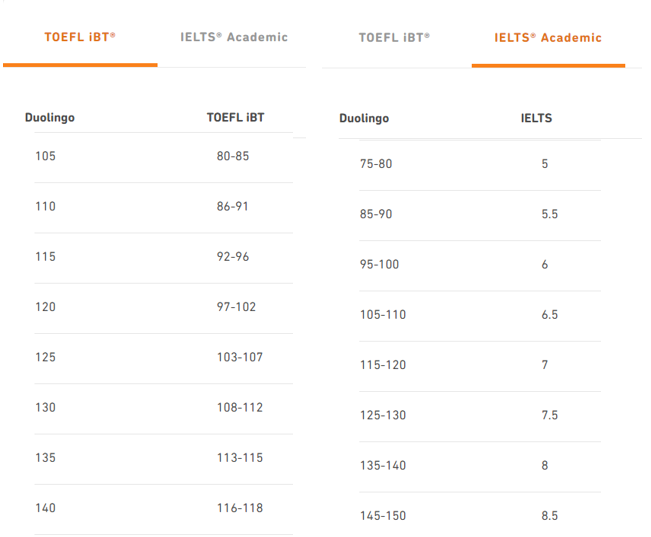Select the active IELTS Academic tab on right
The width and height of the screenshot is (651, 537).
548,38
